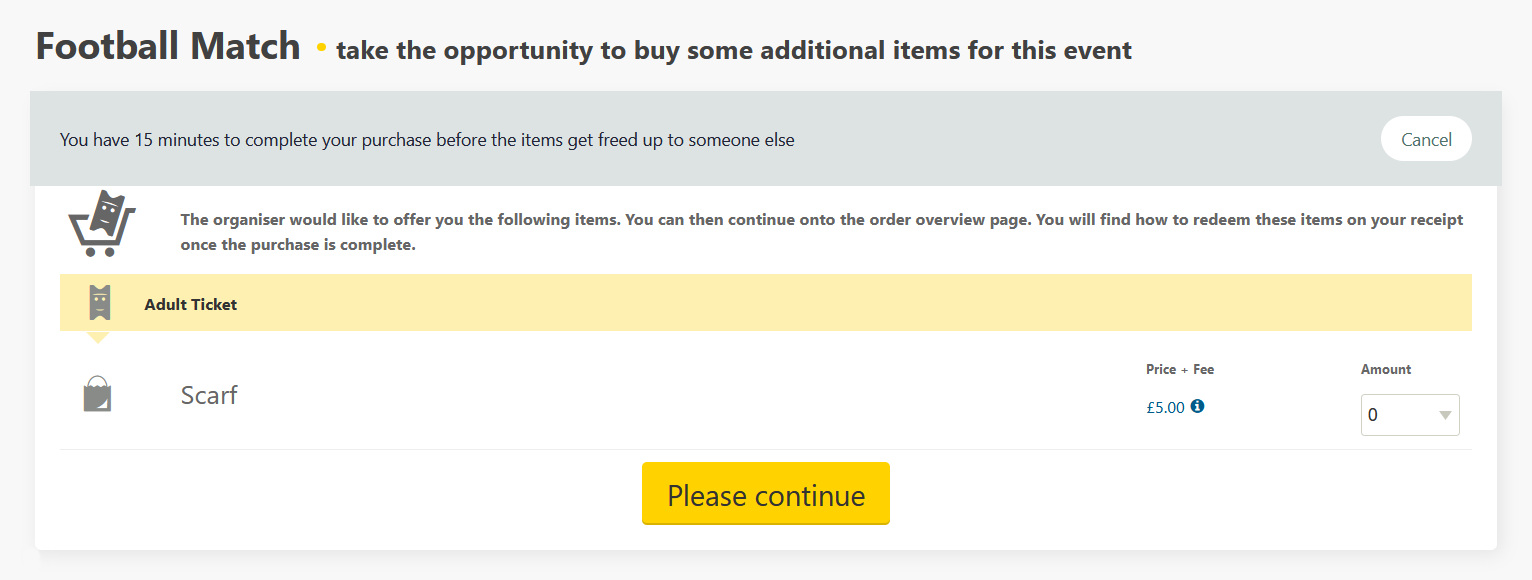Click the additional items subtitle text
Image resolution: width=1532 pixels, height=580 pixels.
click(734, 50)
